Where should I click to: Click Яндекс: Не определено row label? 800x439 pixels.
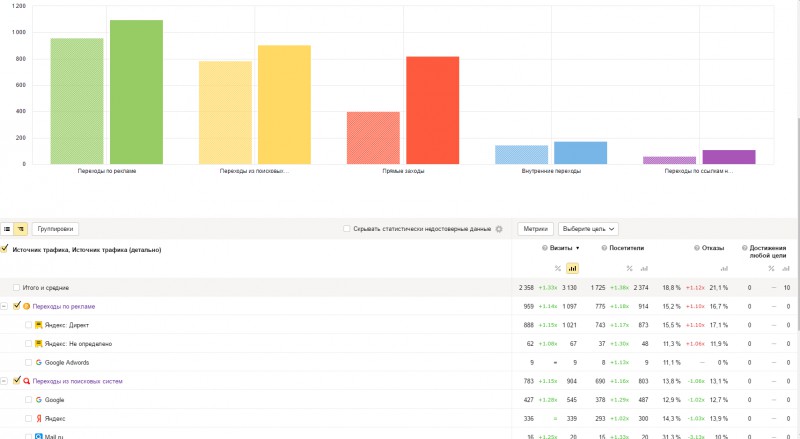click(x=79, y=344)
